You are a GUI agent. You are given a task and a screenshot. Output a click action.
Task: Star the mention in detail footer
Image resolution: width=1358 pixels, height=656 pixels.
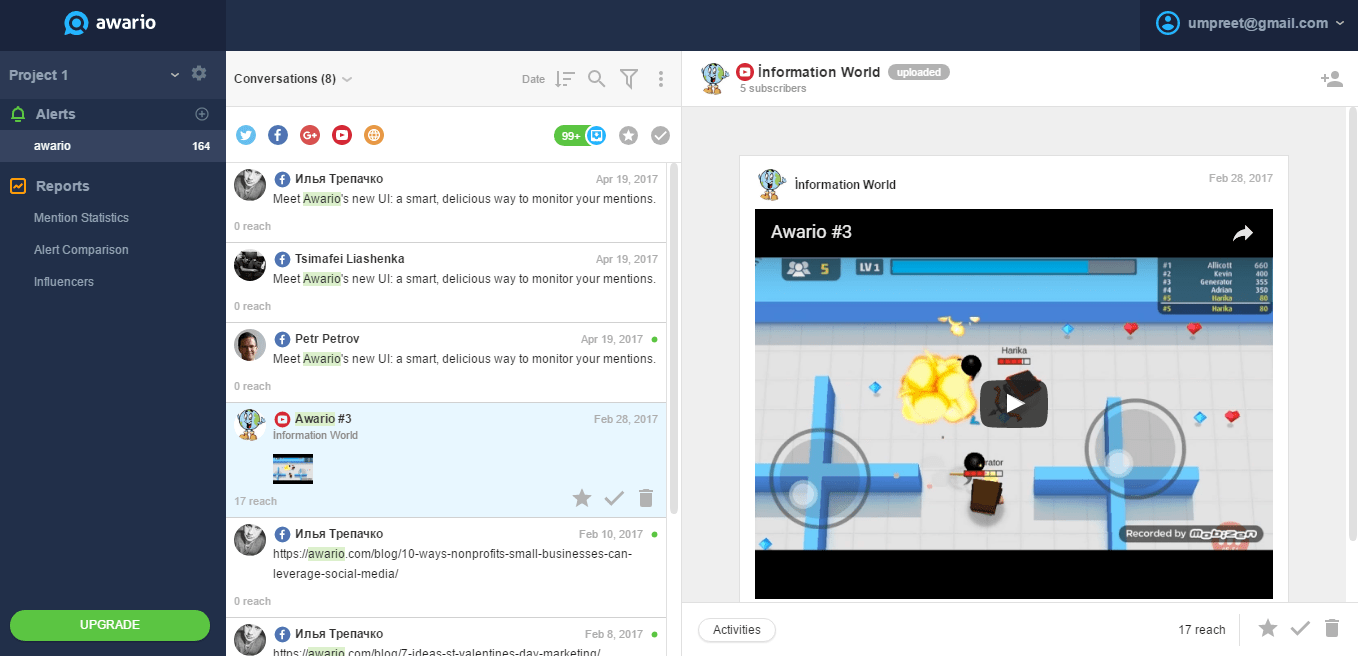pyautogui.click(x=1268, y=628)
